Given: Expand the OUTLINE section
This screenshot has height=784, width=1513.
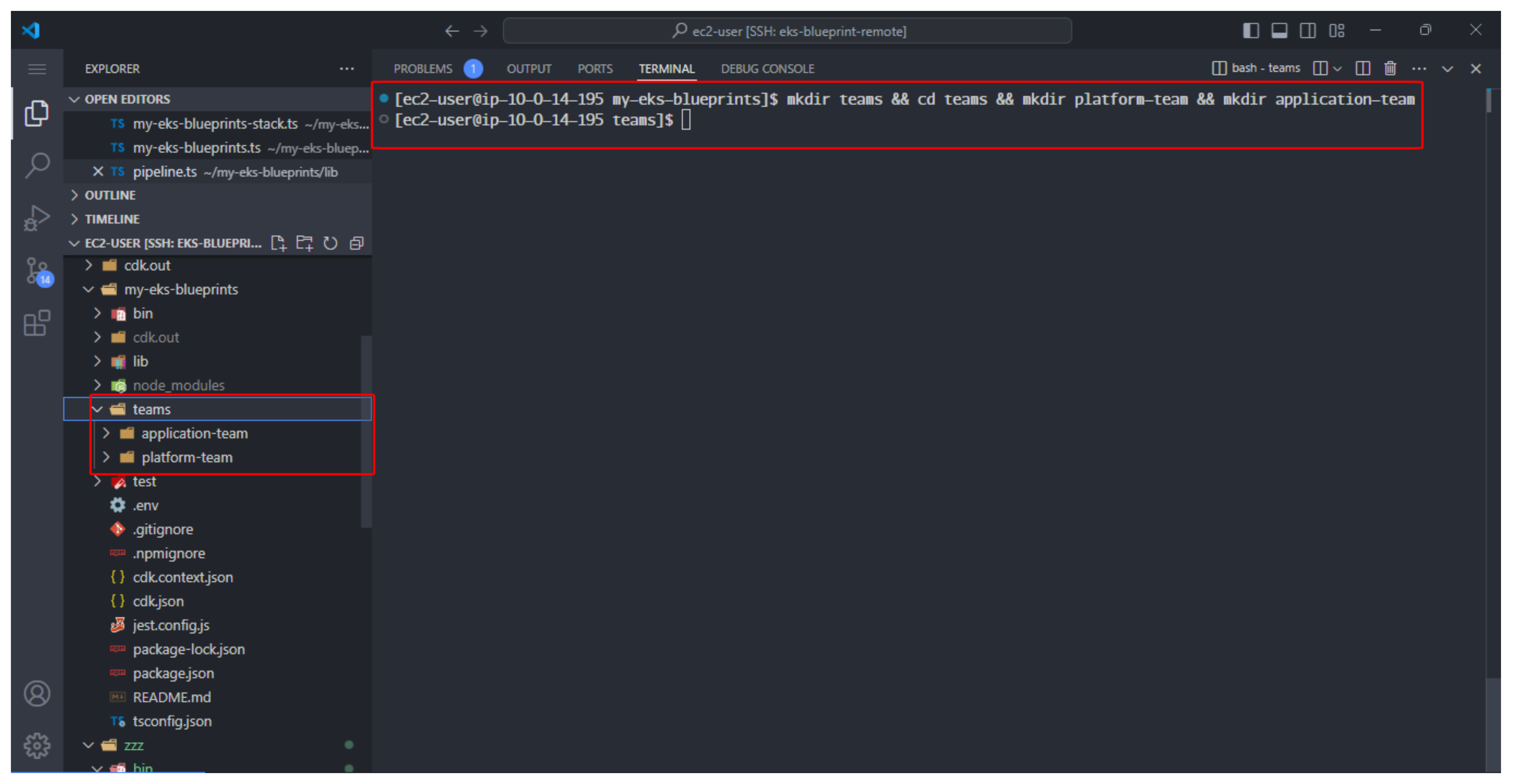Looking at the screenshot, I should click(x=110, y=194).
